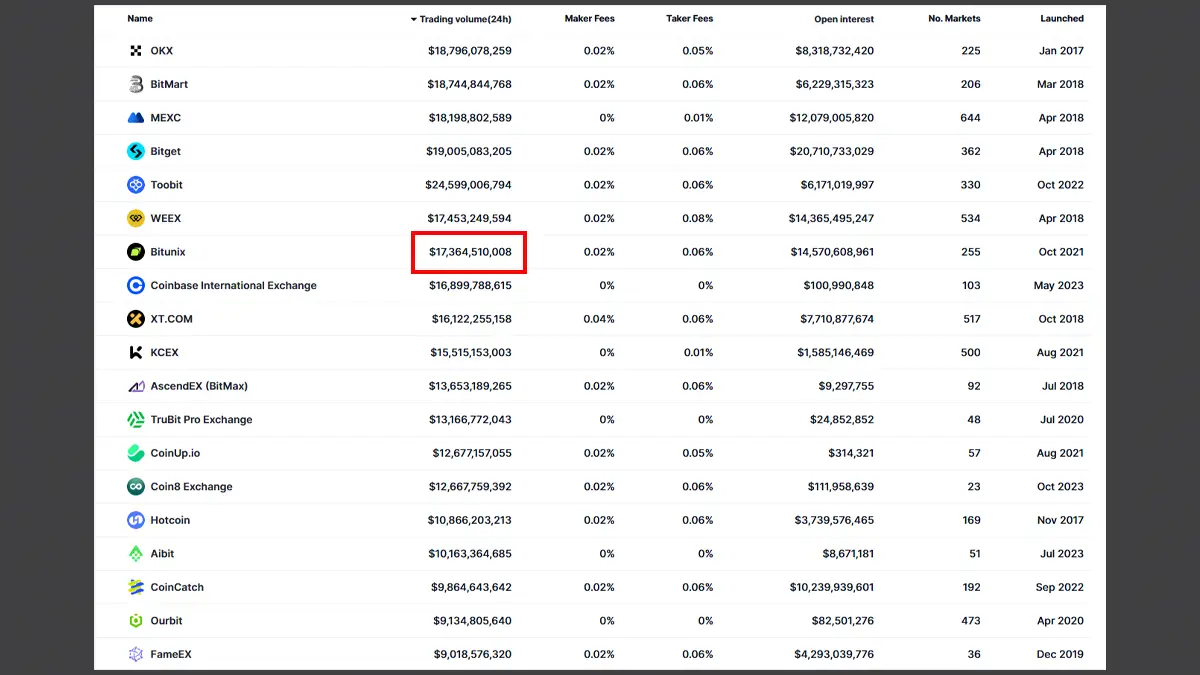Open the AscendEX (BitMax) name link
Image resolution: width=1200 pixels, height=675 pixels.
click(199, 386)
